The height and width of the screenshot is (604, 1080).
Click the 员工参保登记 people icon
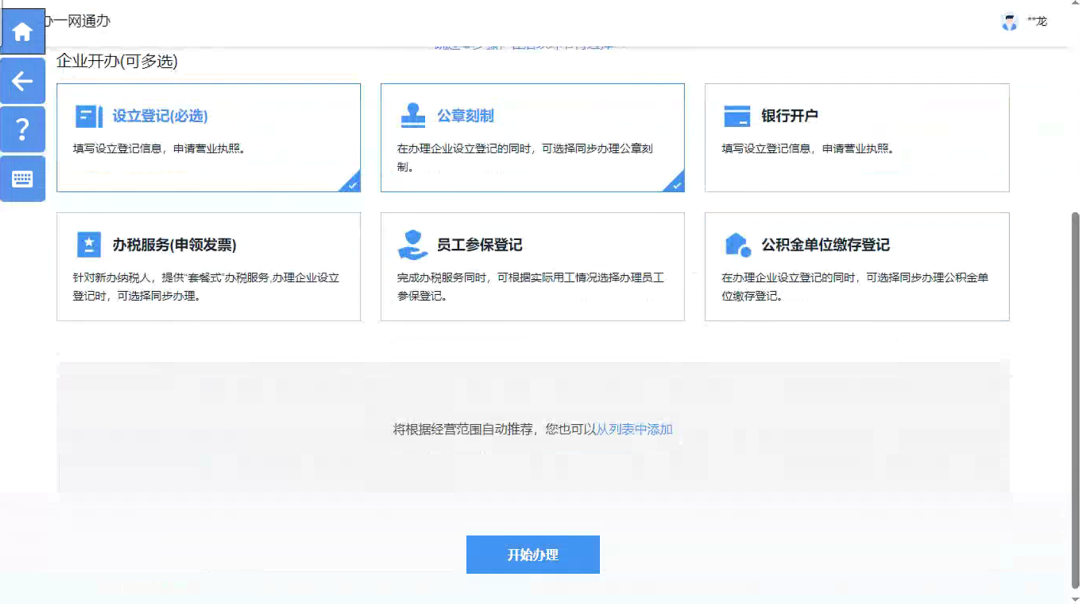[412, 244]
